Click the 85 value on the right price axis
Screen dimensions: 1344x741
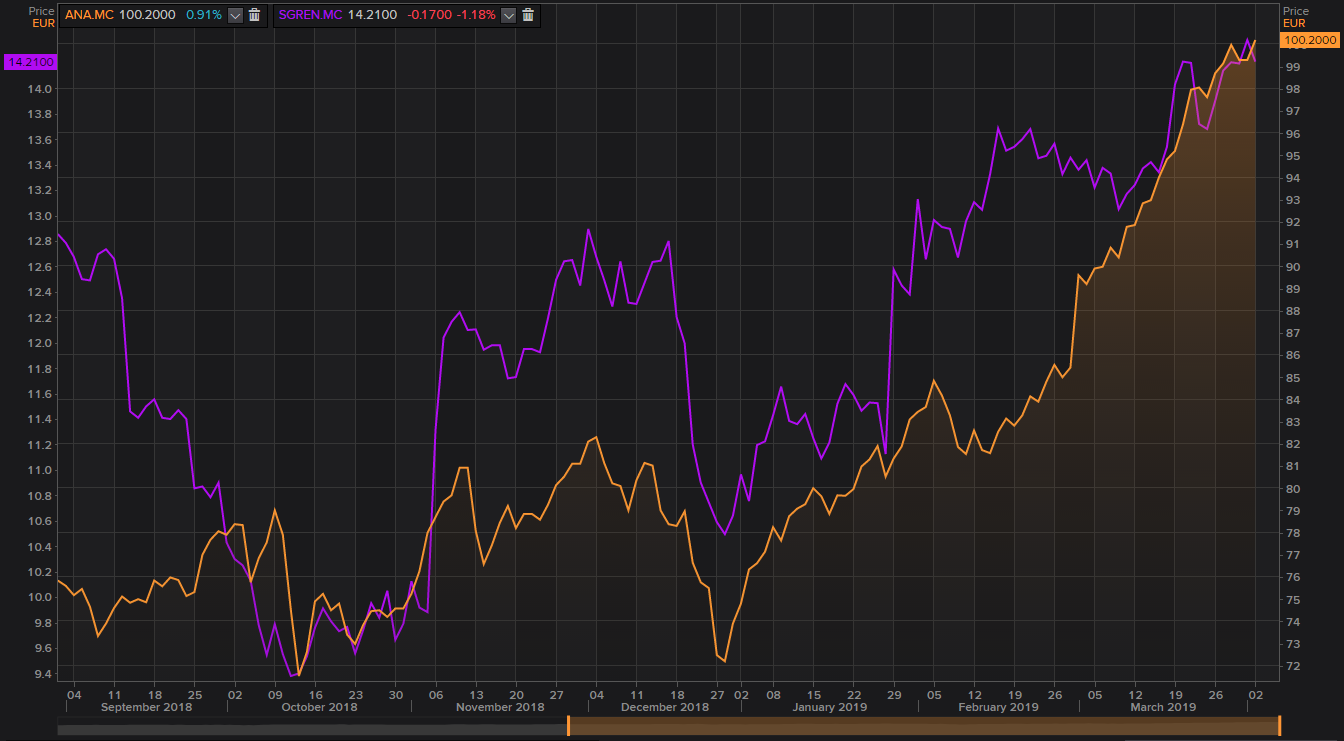point(1293,378)
